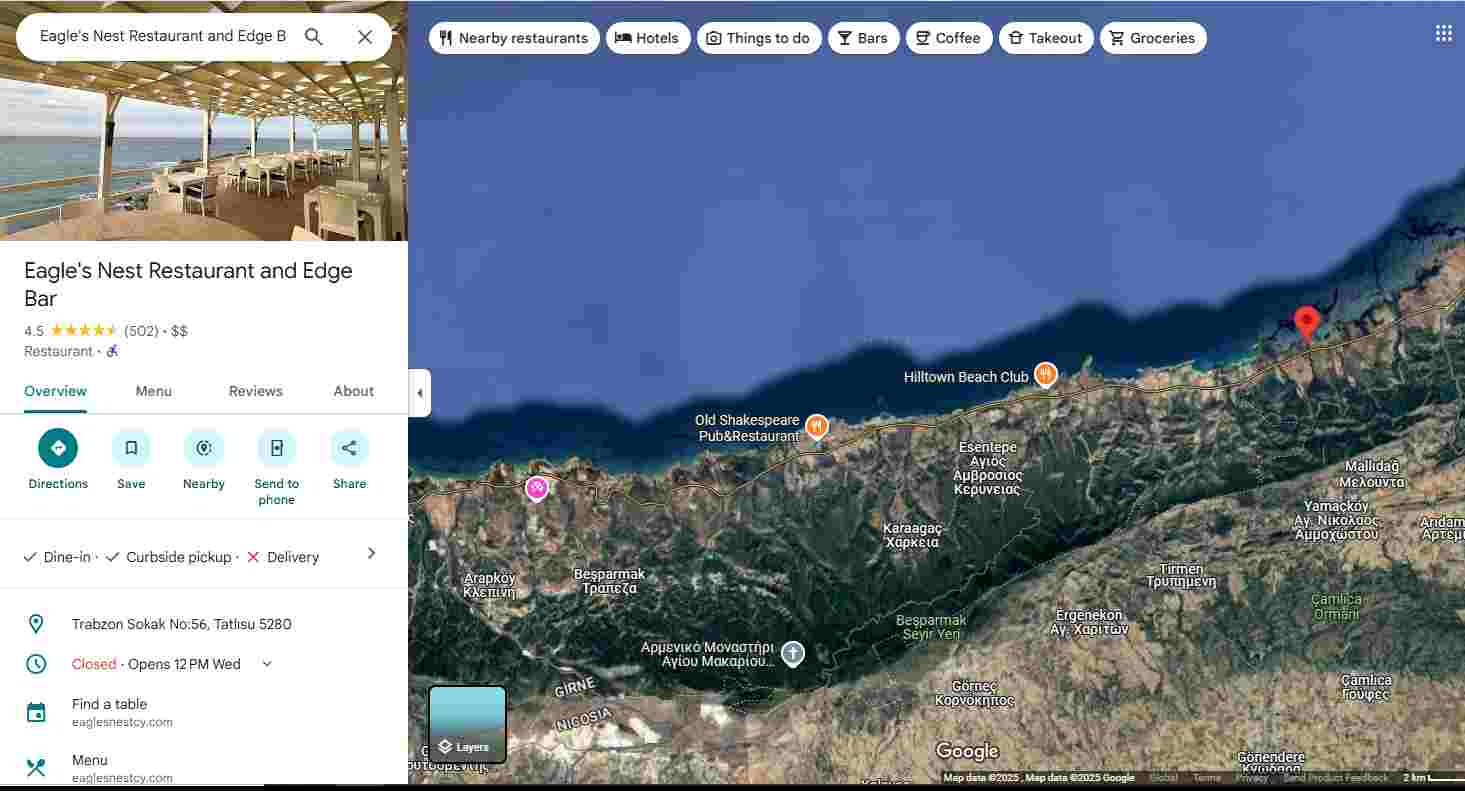Screen dimensions: 1465x791
Task: Click the Hotels filter chip
Action: pyautogui.click(x=648, y=38)
